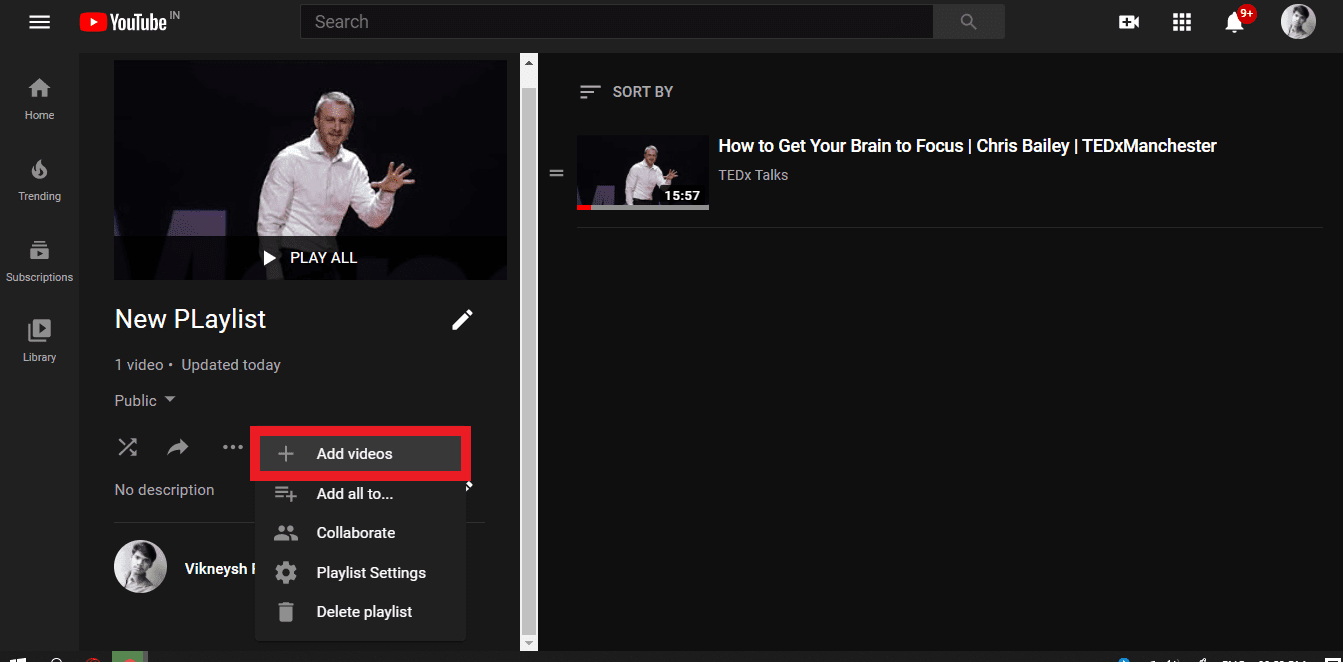Click Delete playlist in the menu
This screenshot has height=662, width=1343.
(366, 611)
